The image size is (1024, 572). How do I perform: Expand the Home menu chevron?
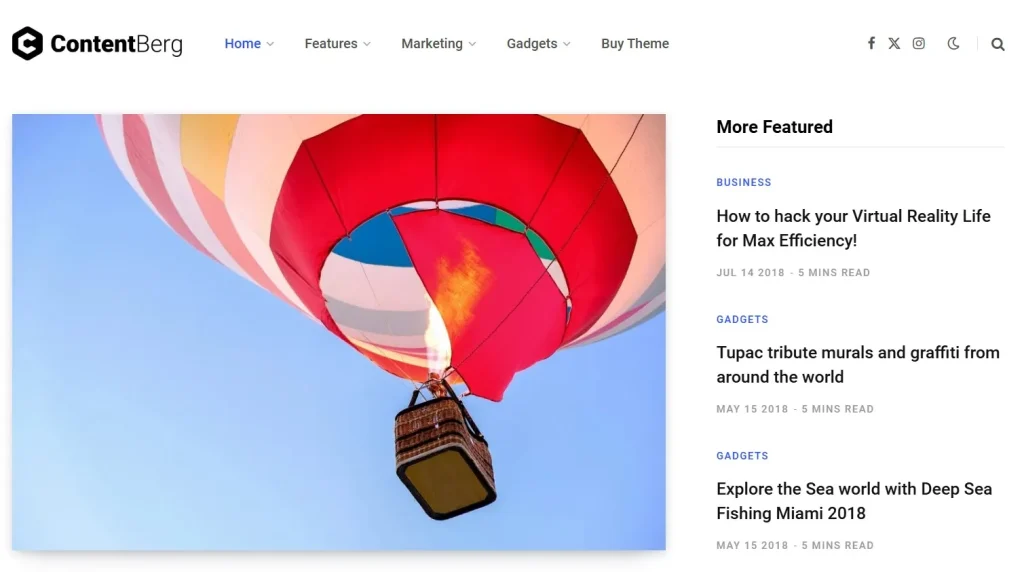pyautogui.click(x=270, y=44)
